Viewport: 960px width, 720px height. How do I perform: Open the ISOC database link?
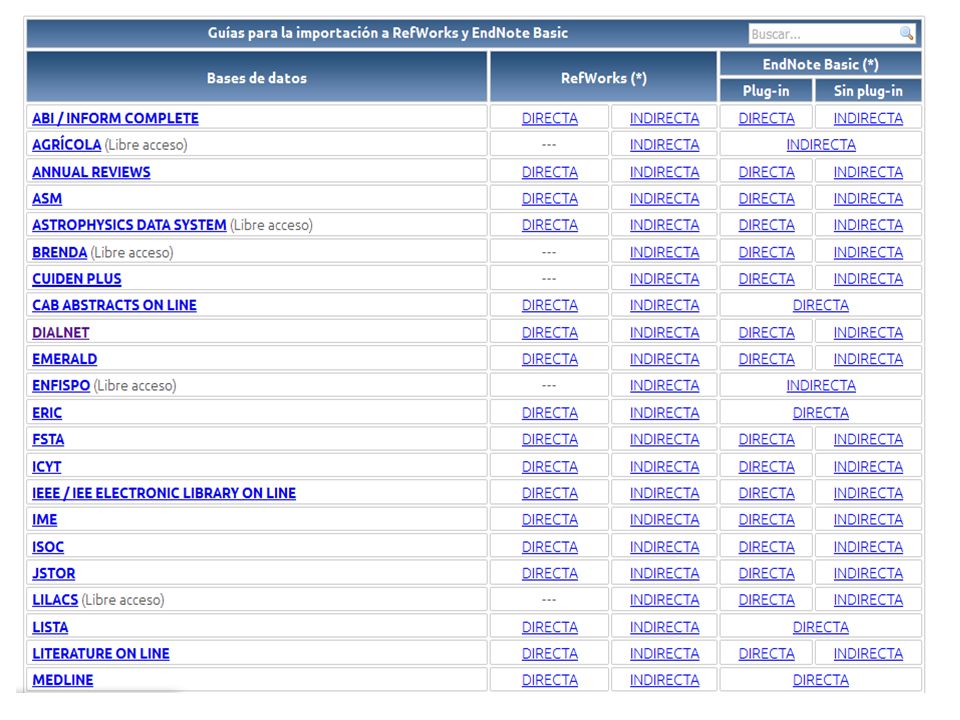point(48,547)
